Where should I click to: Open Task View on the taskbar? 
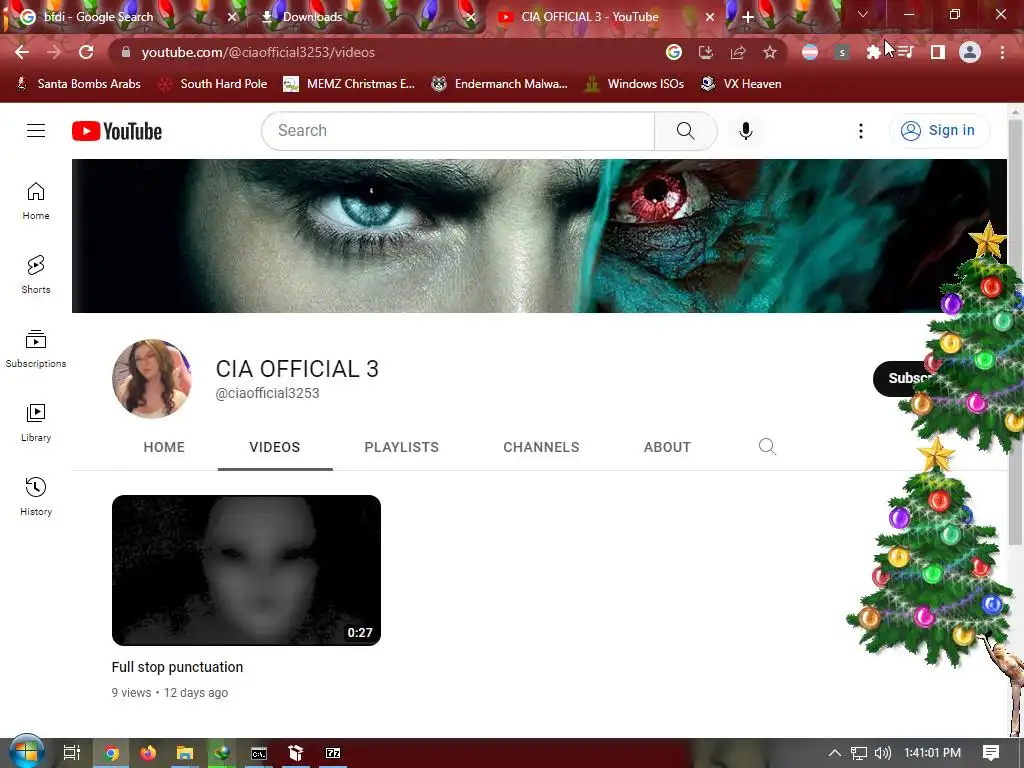[72, 753]
